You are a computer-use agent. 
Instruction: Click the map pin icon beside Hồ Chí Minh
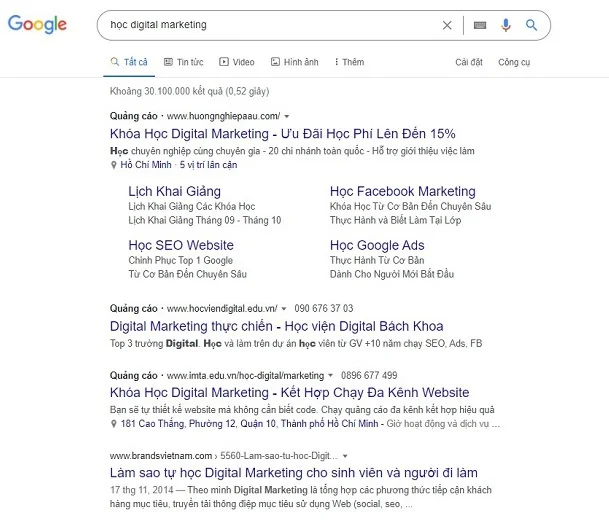click(x=114, y=165)
